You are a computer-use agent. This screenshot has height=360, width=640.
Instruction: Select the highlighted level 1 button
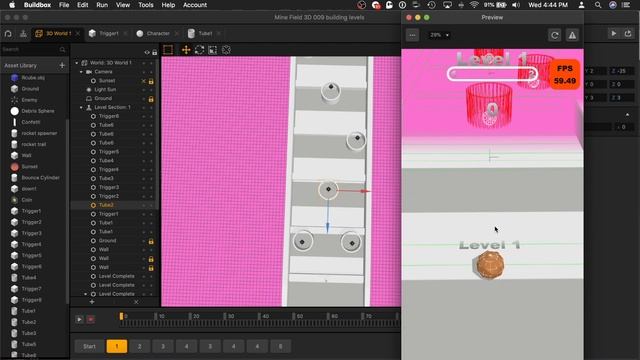coord(117,346)
